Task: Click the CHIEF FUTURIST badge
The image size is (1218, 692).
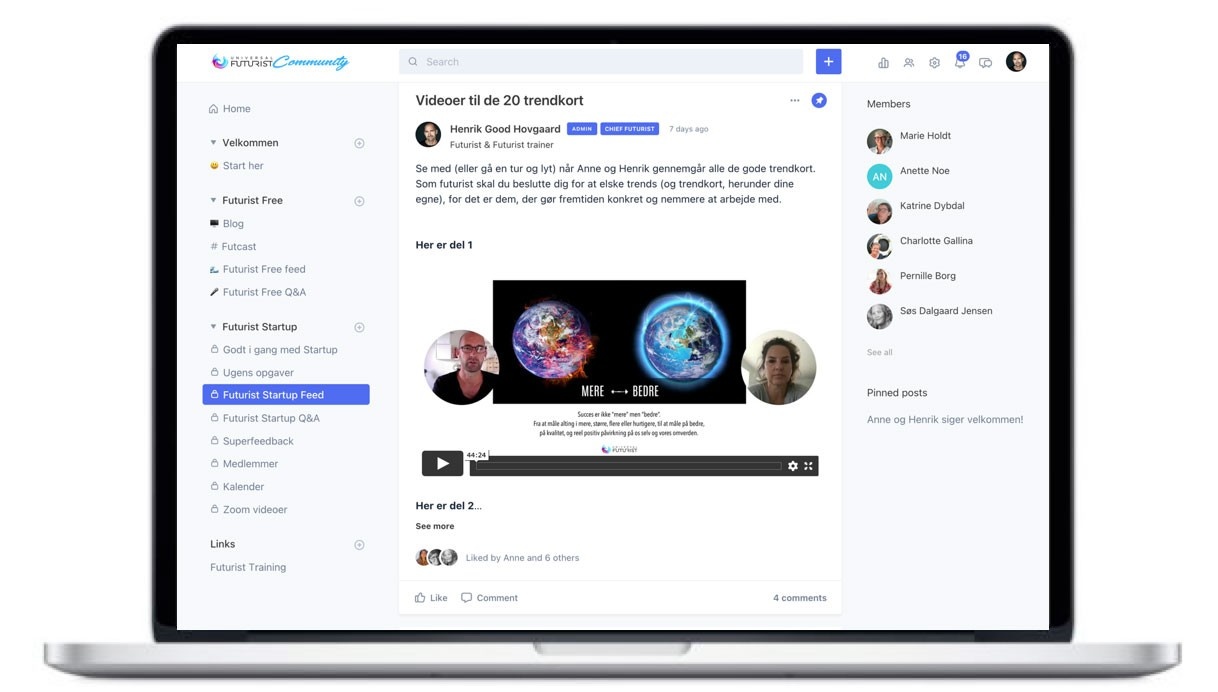Action: click(x=630, y=129)
